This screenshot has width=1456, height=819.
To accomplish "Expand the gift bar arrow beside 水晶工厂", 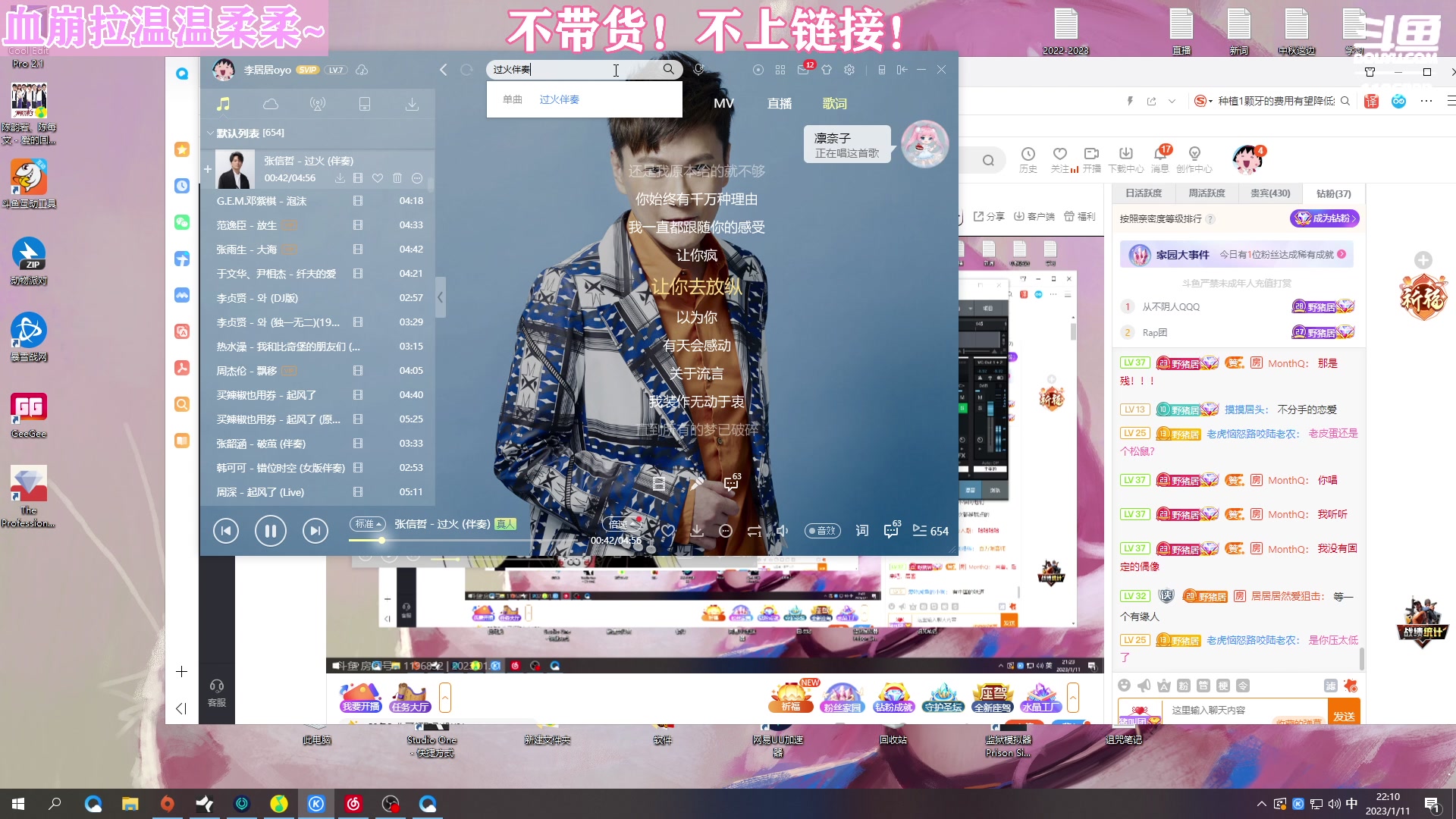I will tap(1073, 697).
